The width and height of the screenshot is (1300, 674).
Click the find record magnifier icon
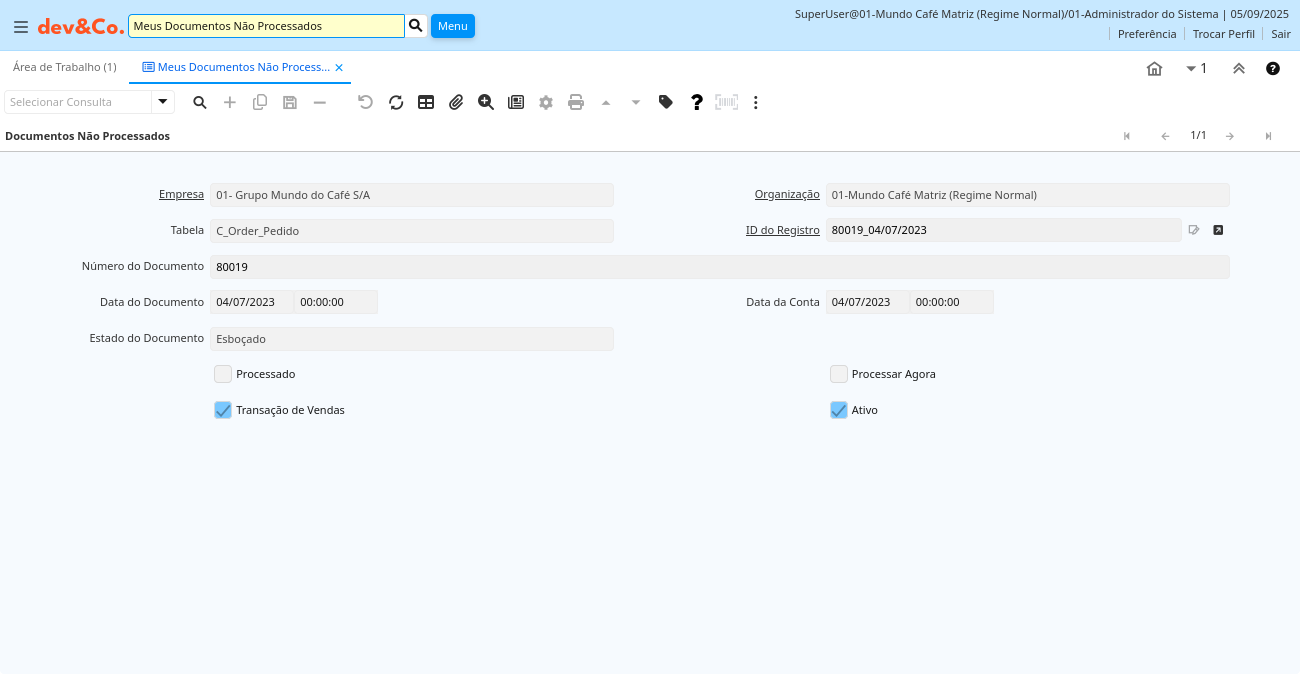point(200,102)
